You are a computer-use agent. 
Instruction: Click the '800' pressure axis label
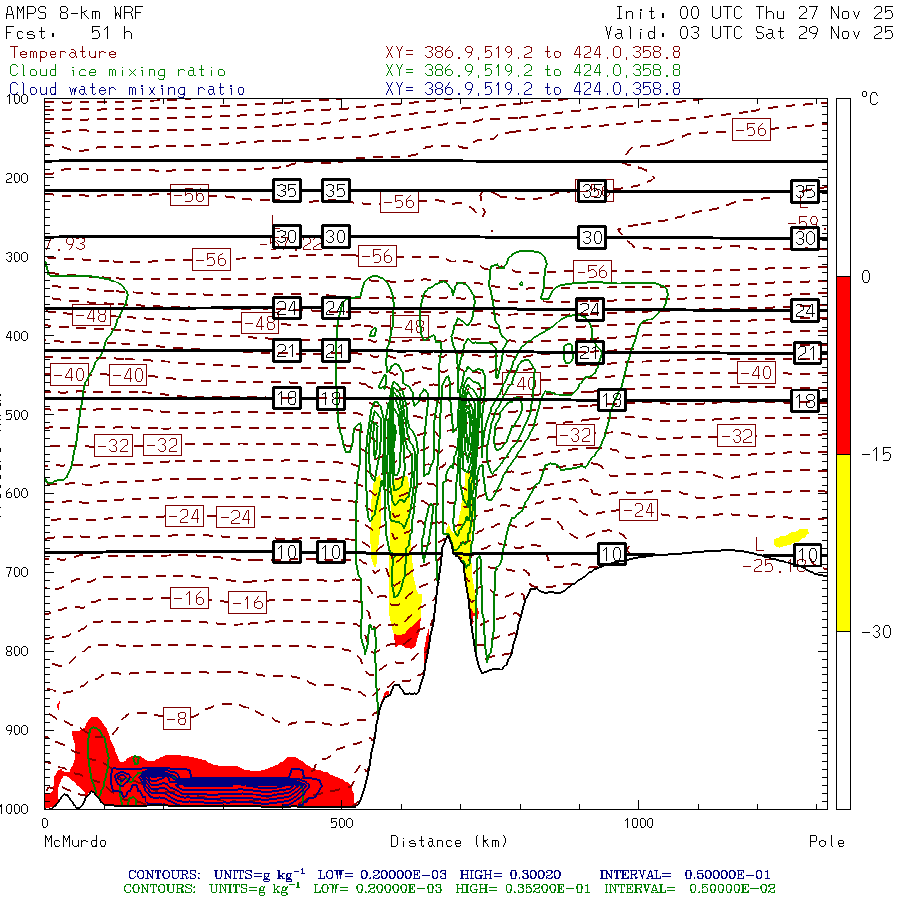pyautogui.click(x=17, y=651)
